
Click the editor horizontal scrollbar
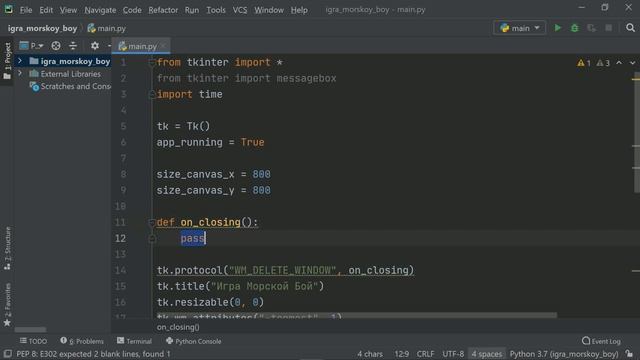(x=356, y=315)
